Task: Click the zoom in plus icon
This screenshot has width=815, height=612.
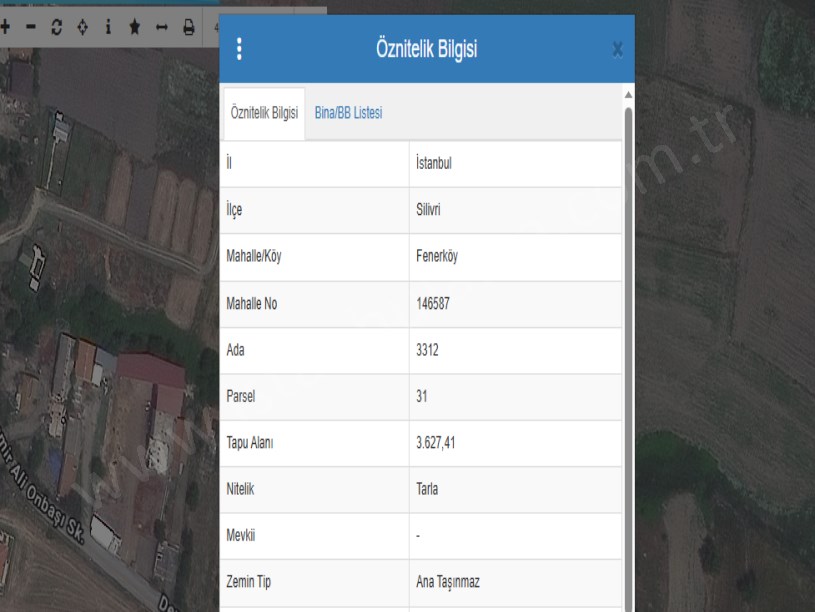Action: (6, 27)
